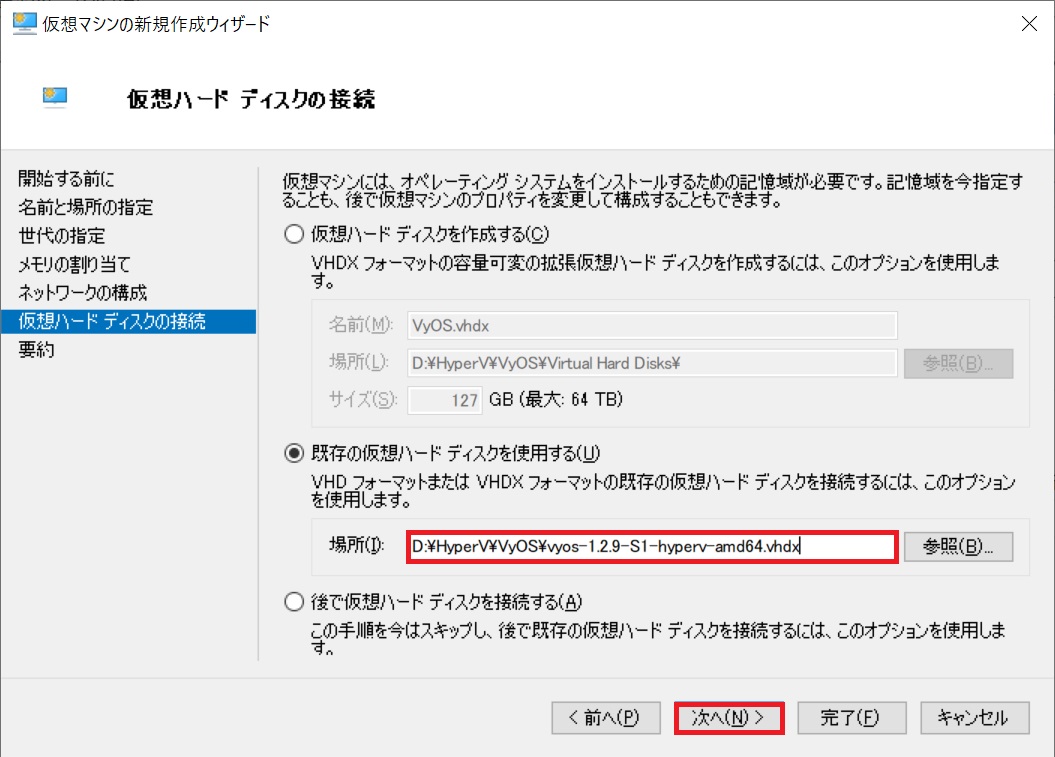Click the 名前 field showing VyOS.vhdx
This screenshot has width=1055, height=757.
[x=652, y=326]
